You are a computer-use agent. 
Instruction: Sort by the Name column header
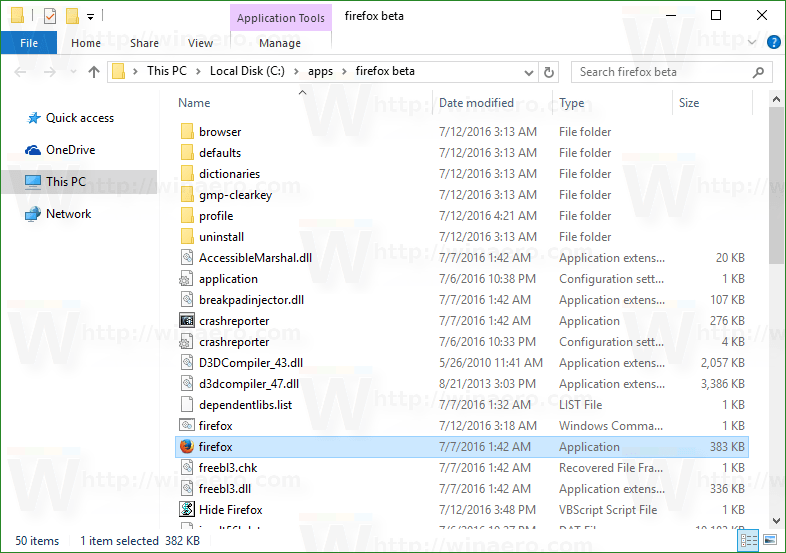pos(194,103)
